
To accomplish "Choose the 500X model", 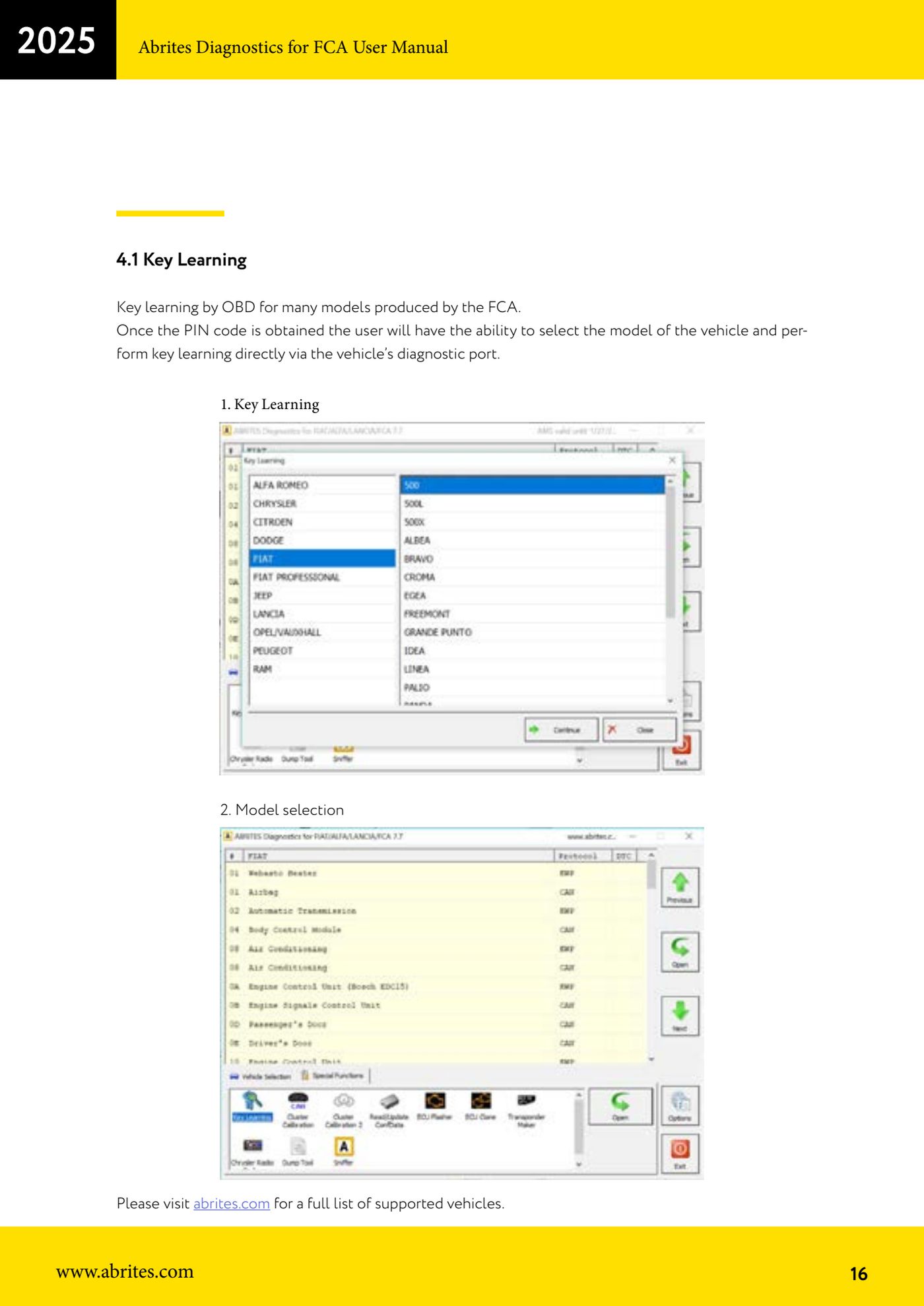I will [532, 522].
